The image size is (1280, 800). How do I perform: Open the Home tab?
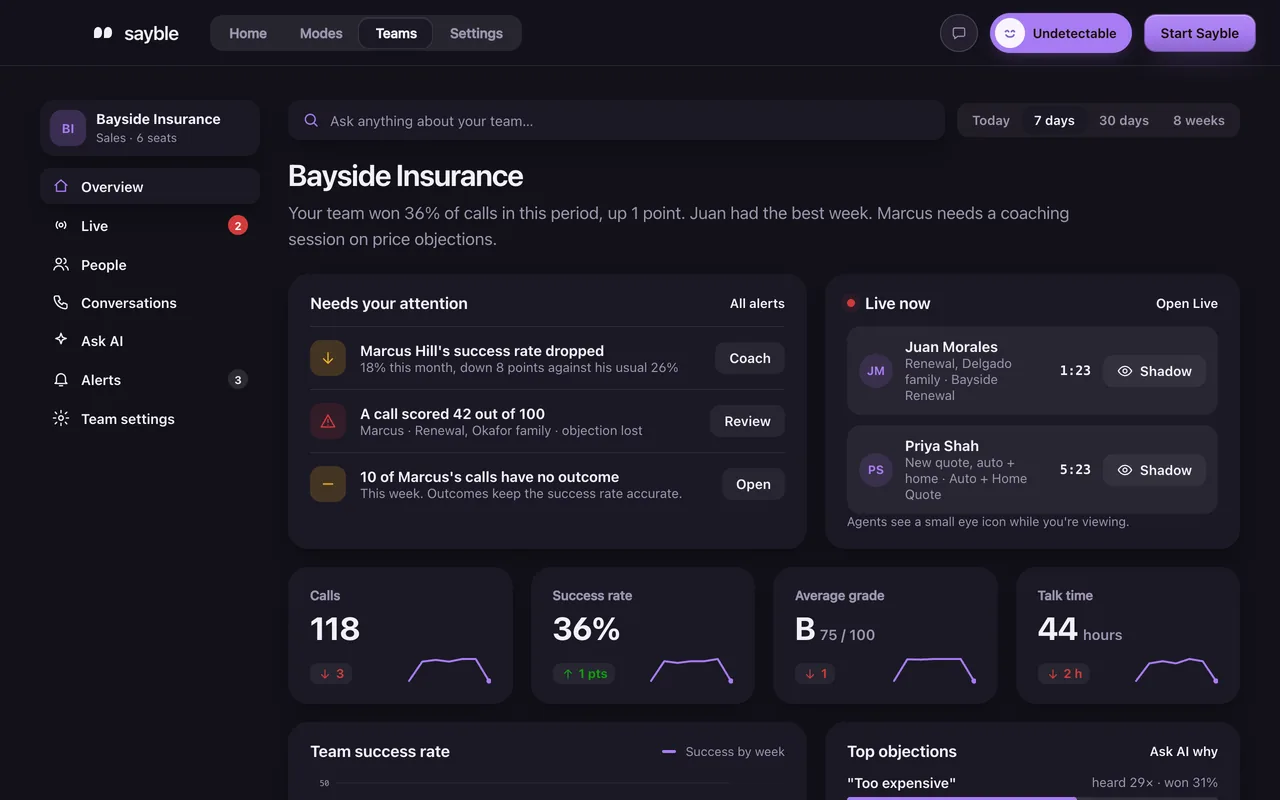tap(248, 33)
